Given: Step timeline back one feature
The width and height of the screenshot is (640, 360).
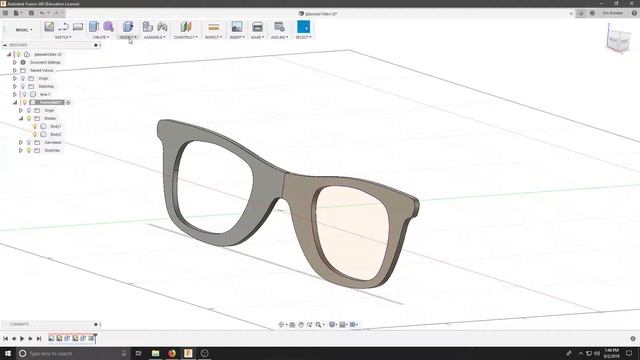Looking at the screenshot, I should (x=14, y=338).
